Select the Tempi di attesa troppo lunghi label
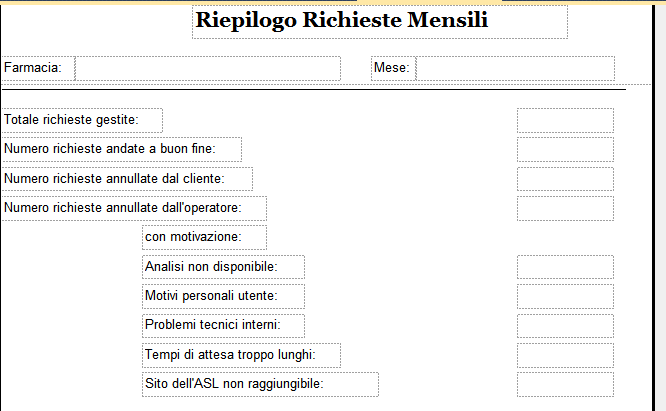This screenshot has width=666, height=411. (x=241, y=355)
